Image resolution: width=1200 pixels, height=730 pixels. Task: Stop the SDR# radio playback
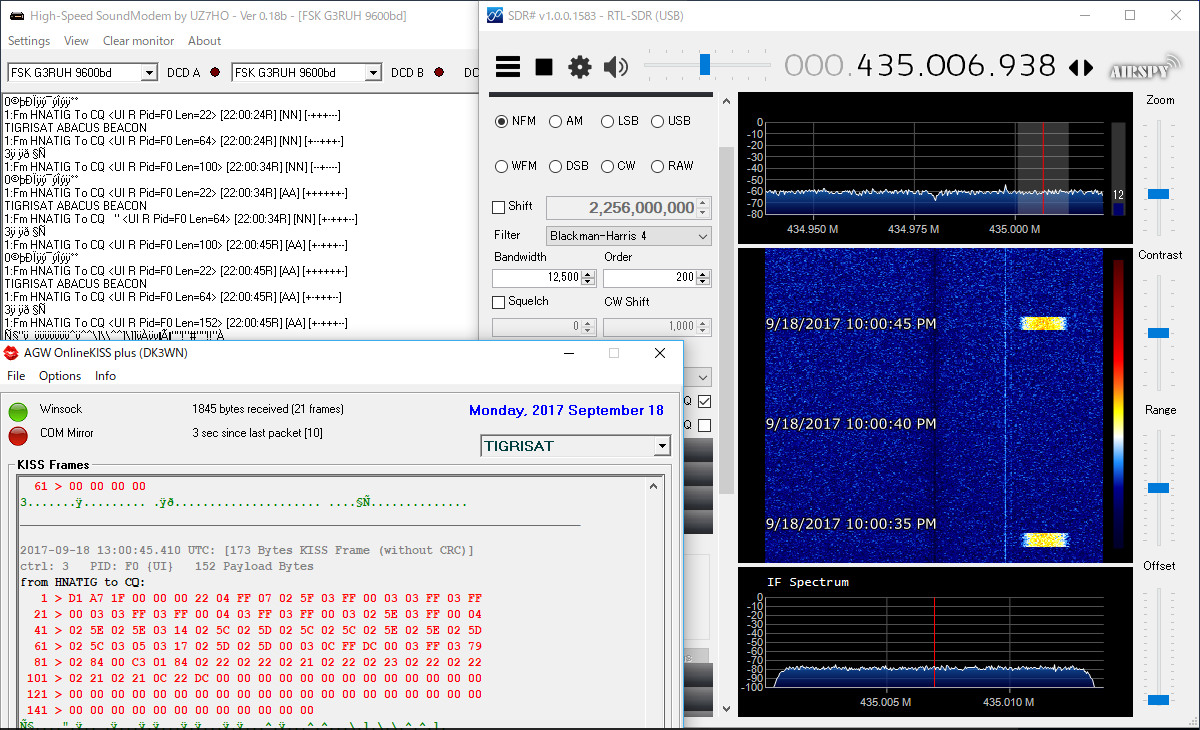tap(544, 67)
